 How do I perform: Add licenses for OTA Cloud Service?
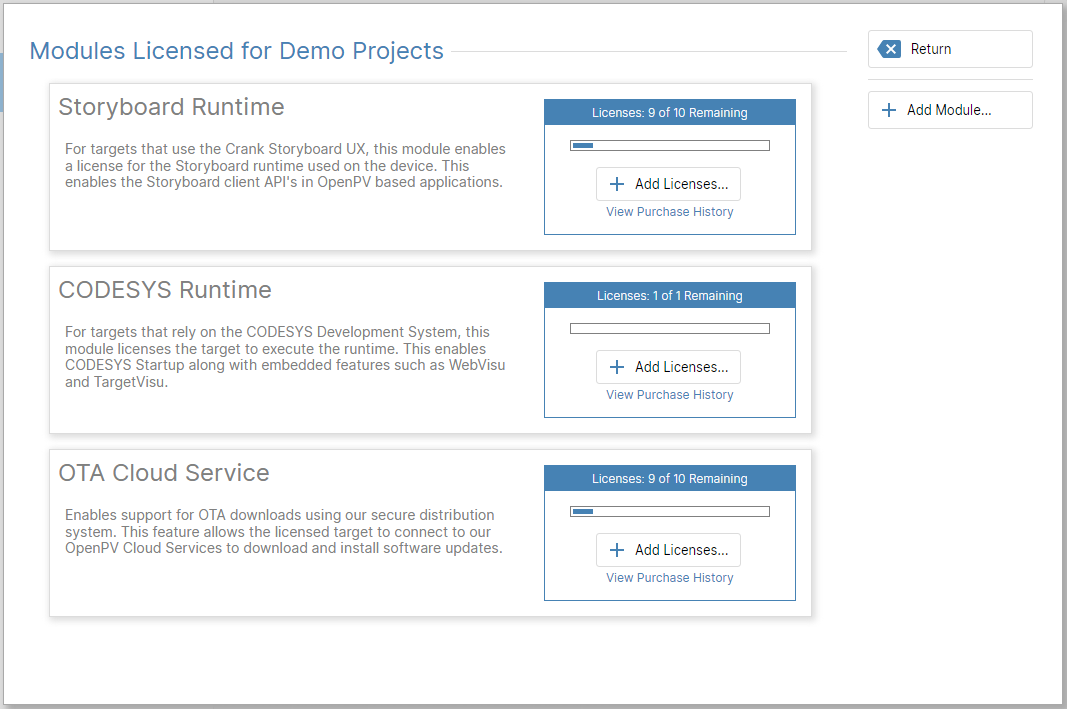668,550
